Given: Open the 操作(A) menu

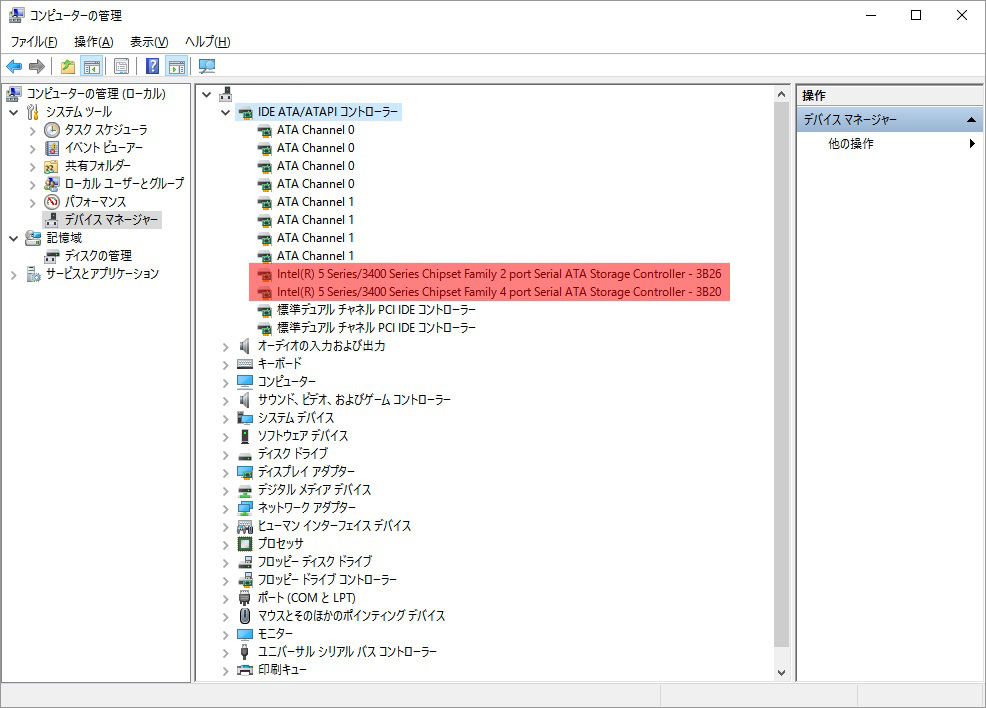Looking at the screenshot, I should click(93, 41).
